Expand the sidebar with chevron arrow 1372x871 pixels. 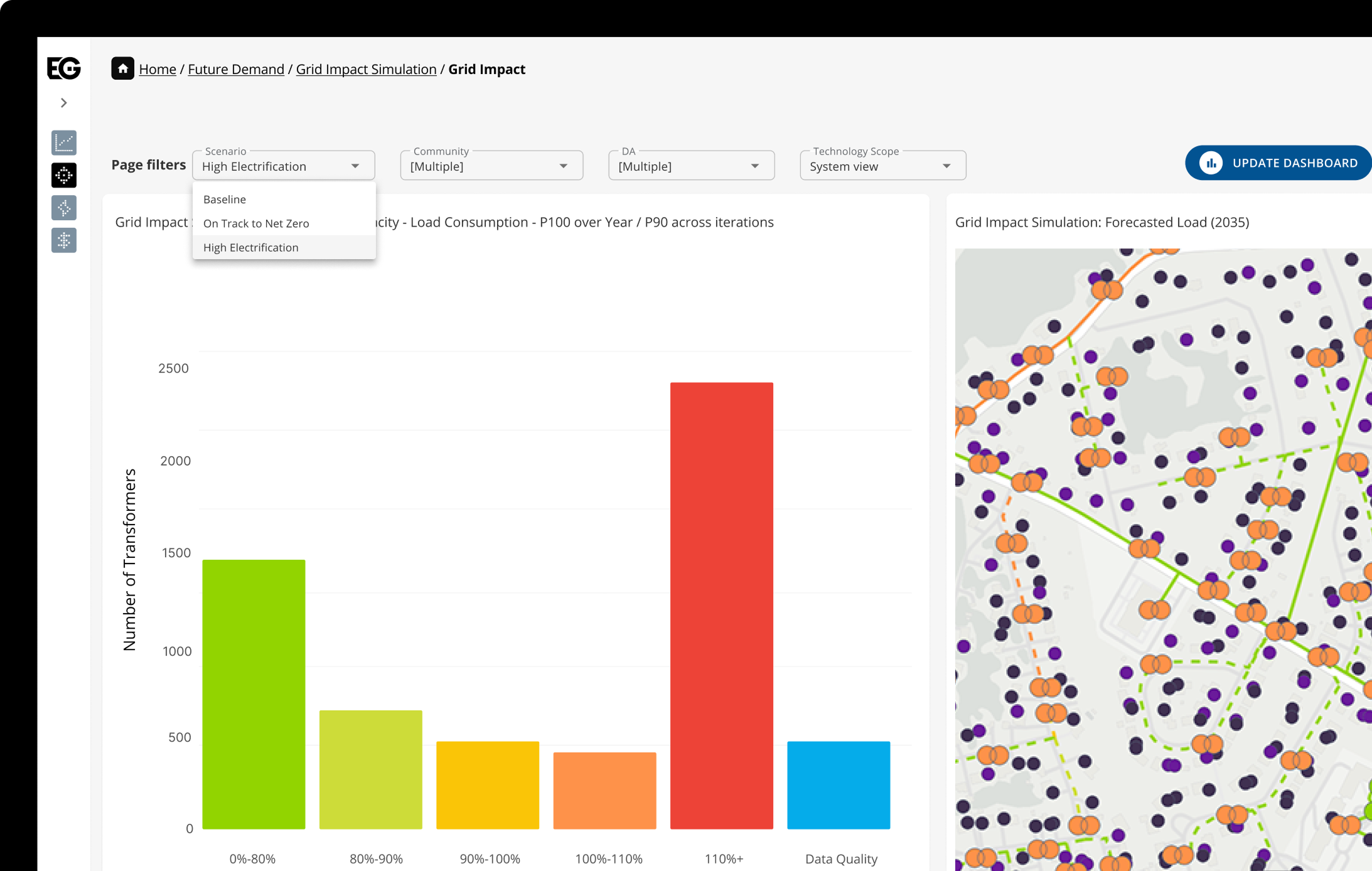[x=64, y=103]
